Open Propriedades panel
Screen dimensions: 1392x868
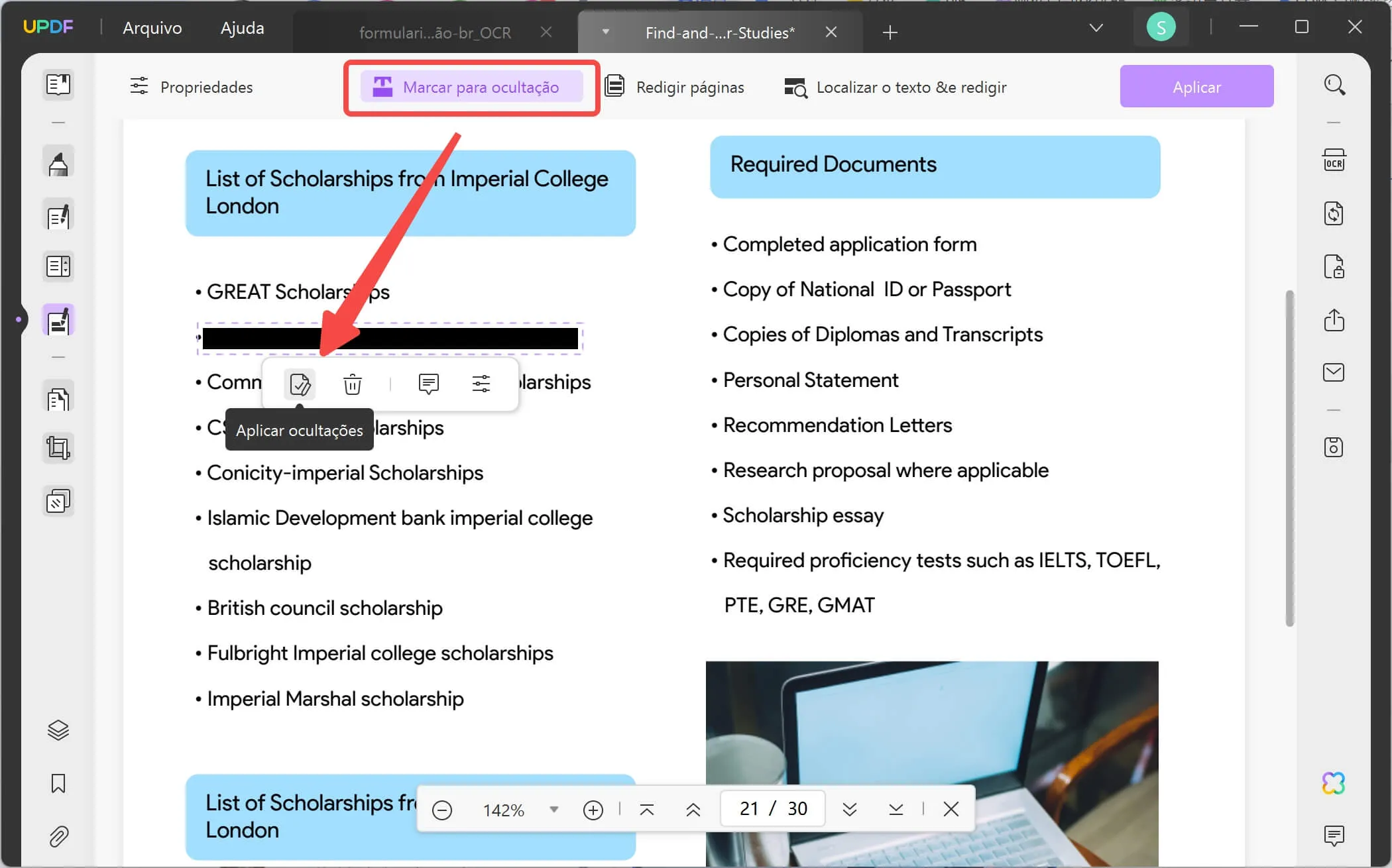pos(191,87)
